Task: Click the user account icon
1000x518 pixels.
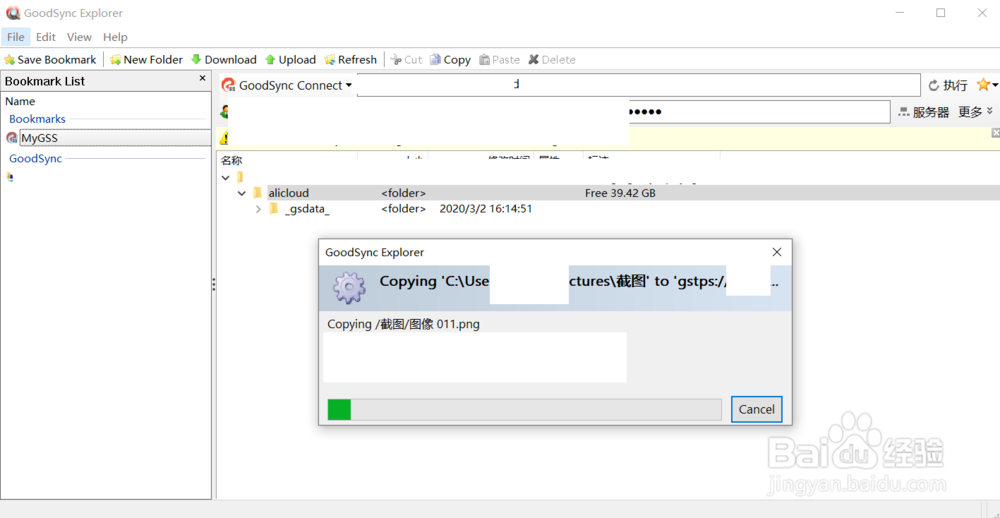Action: 224,112
